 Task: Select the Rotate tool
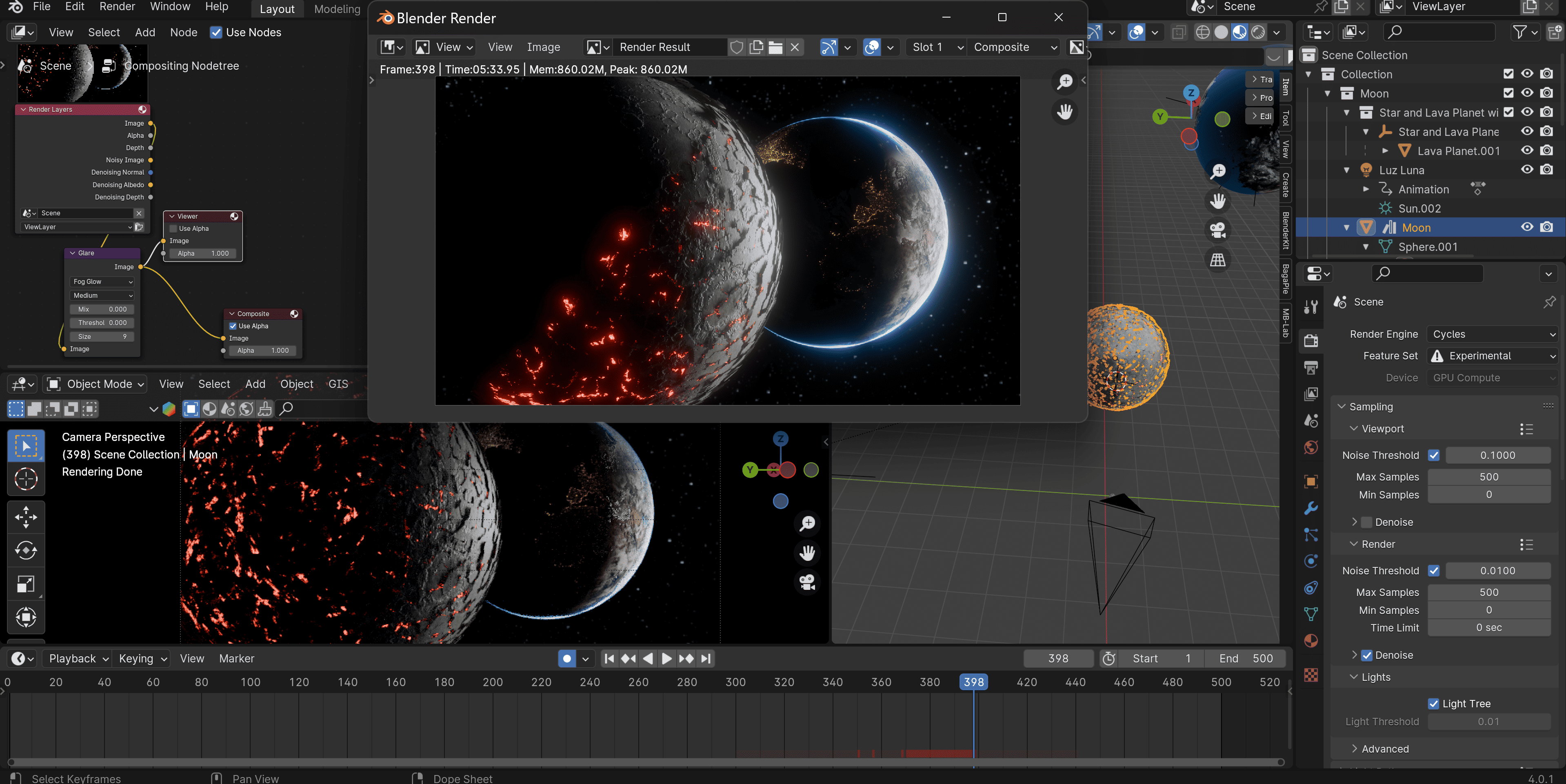pos(26,551)
